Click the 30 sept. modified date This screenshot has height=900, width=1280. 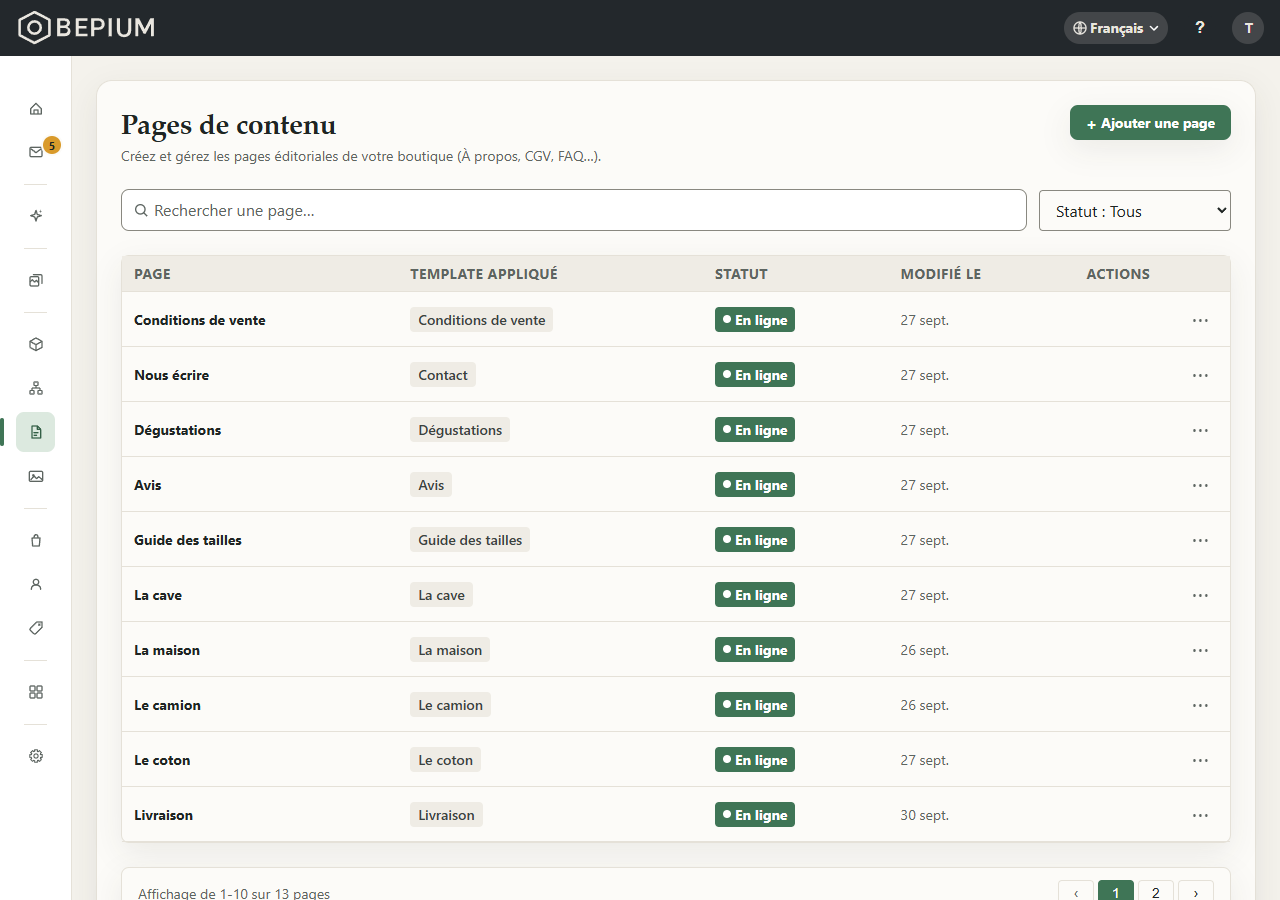tap(925, 815)
